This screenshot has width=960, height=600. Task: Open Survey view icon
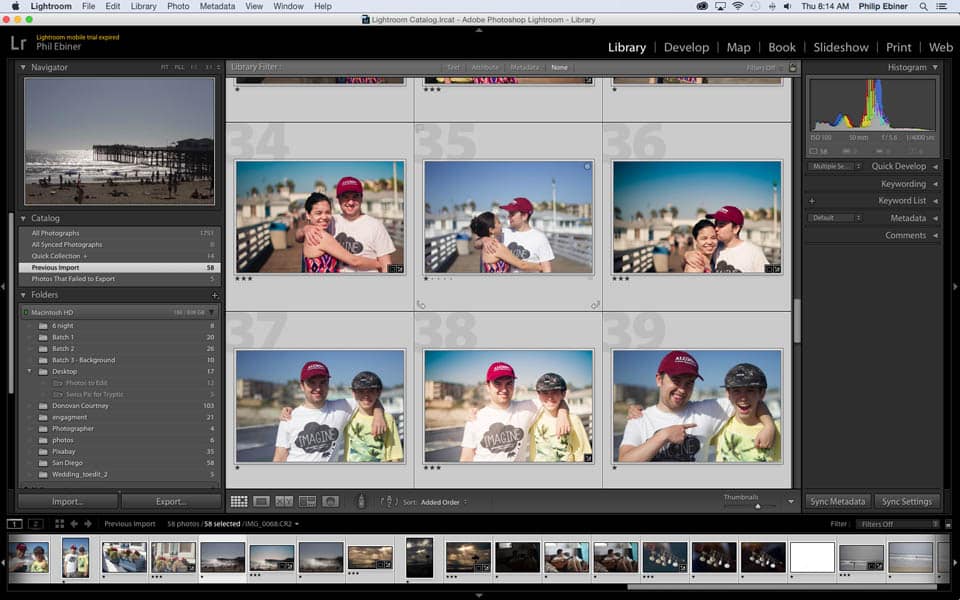tap(307, 501)
